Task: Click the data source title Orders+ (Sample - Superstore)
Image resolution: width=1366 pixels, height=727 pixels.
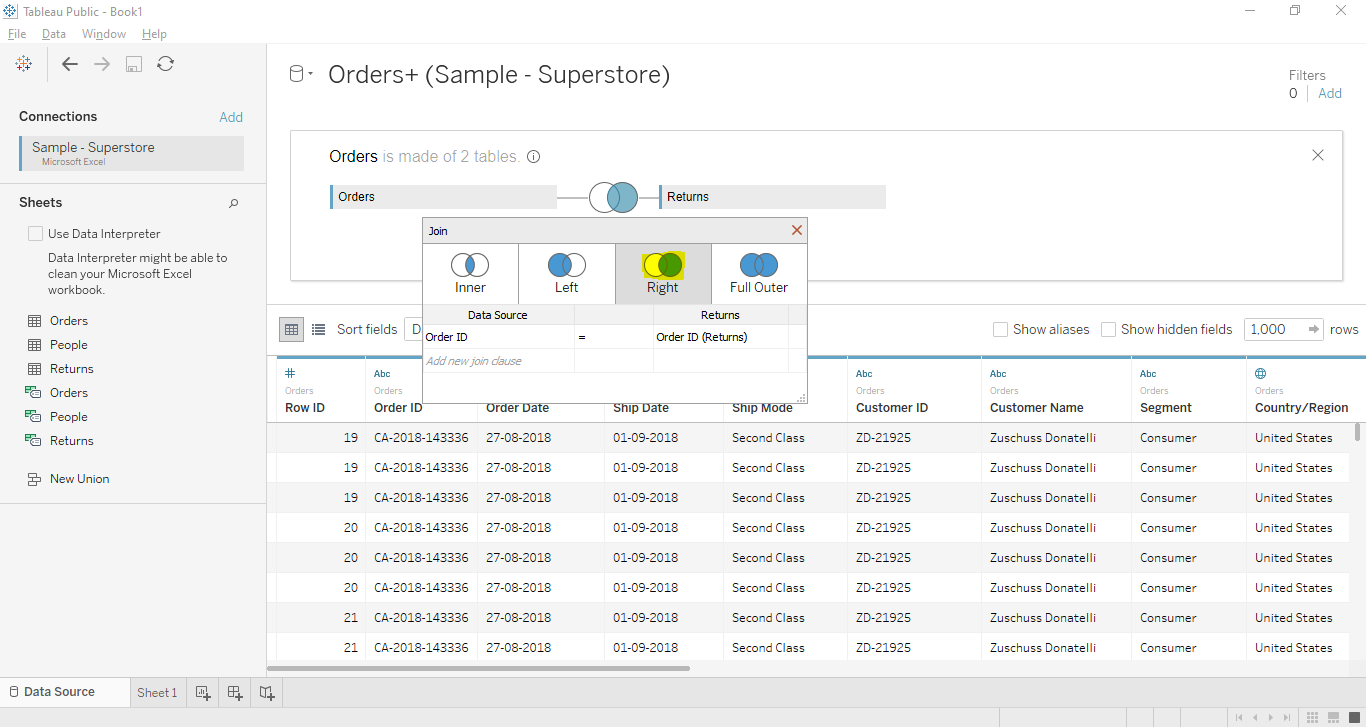Action: (x=499, y=75)
